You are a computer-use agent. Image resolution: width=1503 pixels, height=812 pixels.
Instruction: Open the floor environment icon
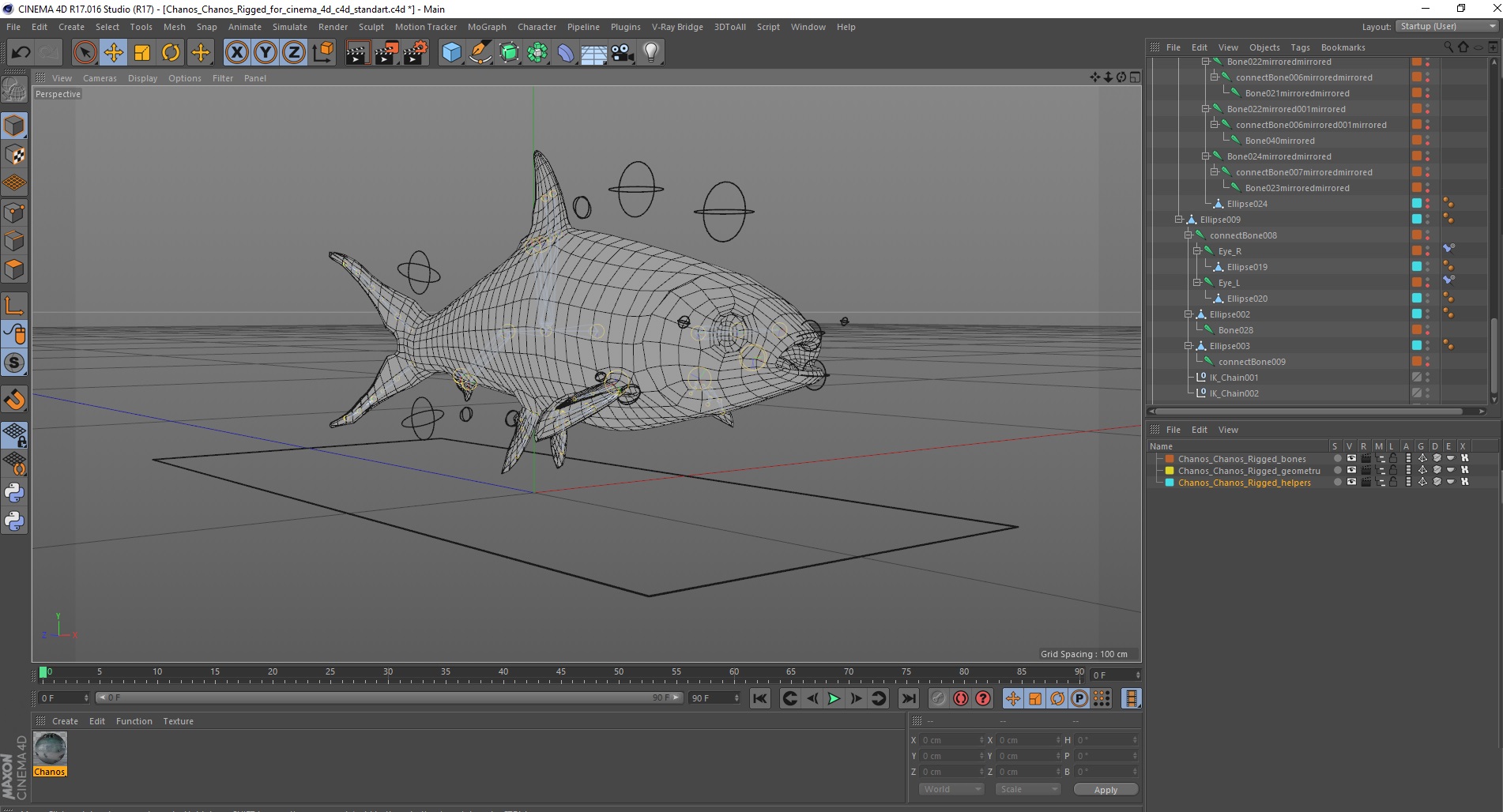594,53
